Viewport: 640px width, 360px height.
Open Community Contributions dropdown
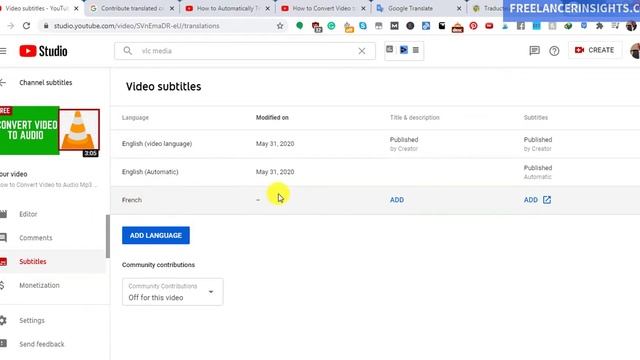(172, 292)
